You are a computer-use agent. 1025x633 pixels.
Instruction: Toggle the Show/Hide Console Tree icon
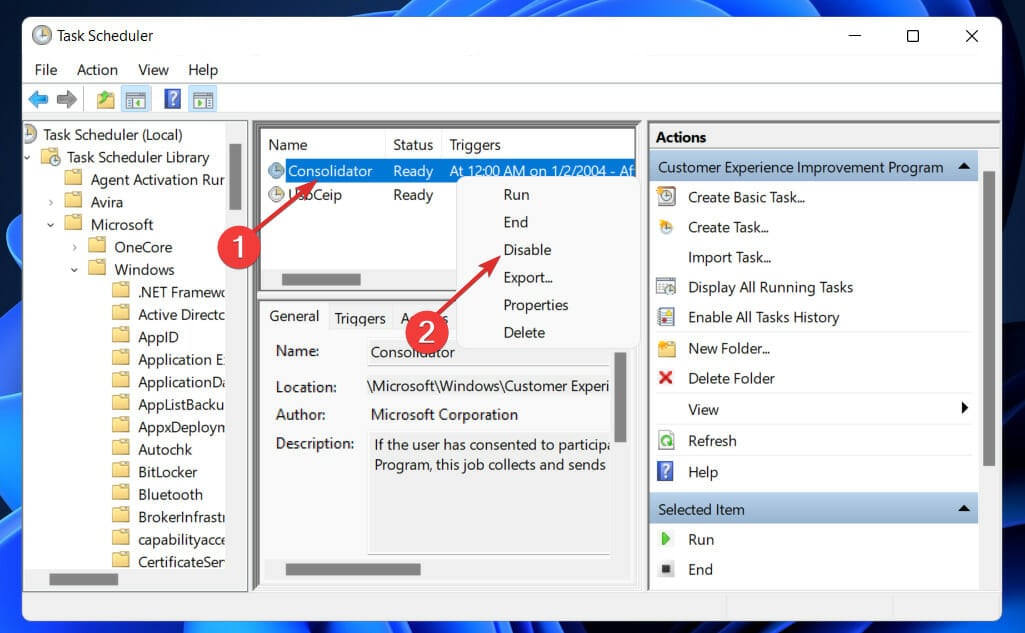135,100
